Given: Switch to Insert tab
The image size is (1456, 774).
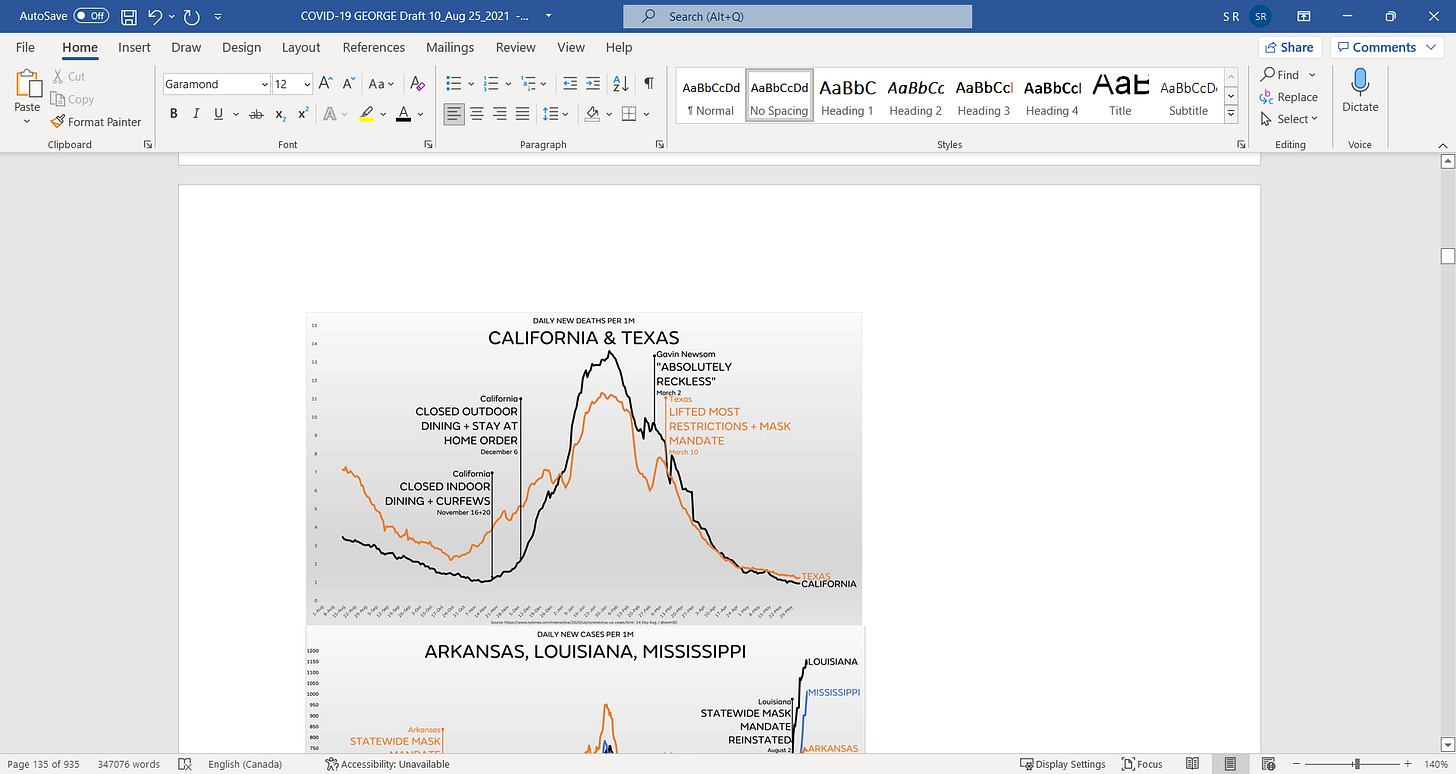Looking at the screenshot, I should click(x=134, y=47).
